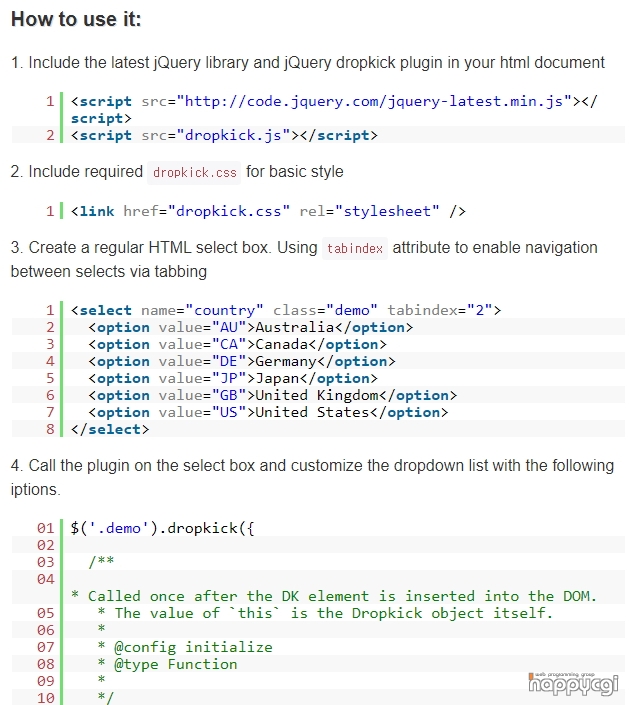Screen dimensions: 629x705
Task: Click the 'Called once after the DK element' comment
Action: pyautogui.click(x=334, y=597)
